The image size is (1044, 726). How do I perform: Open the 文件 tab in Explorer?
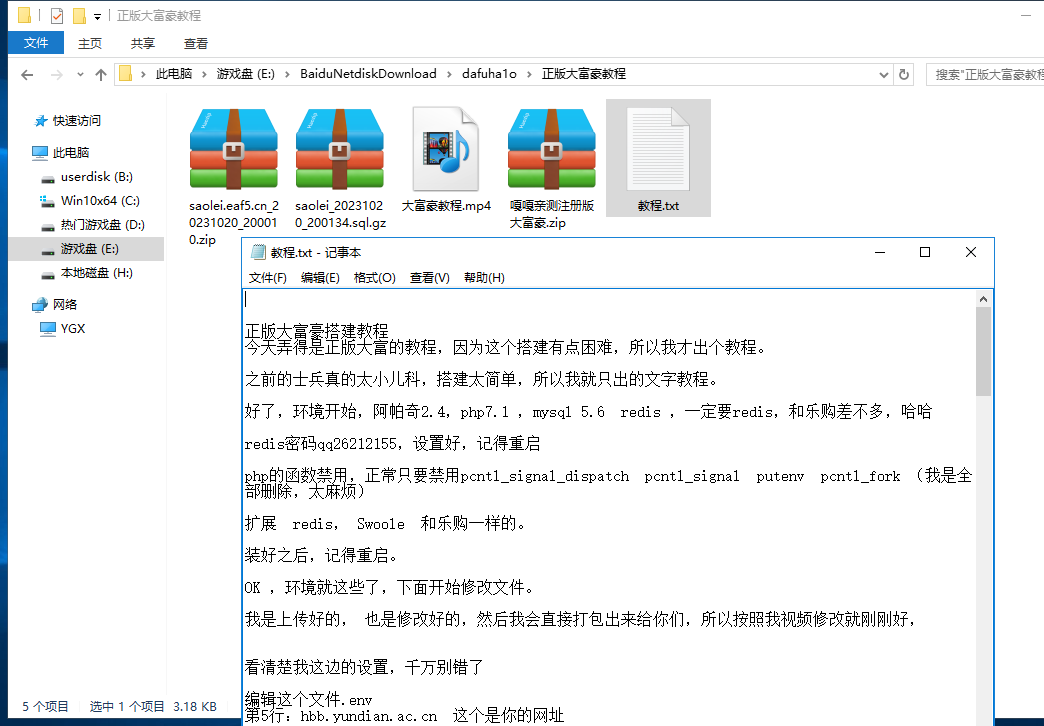[x=36, y=43]
